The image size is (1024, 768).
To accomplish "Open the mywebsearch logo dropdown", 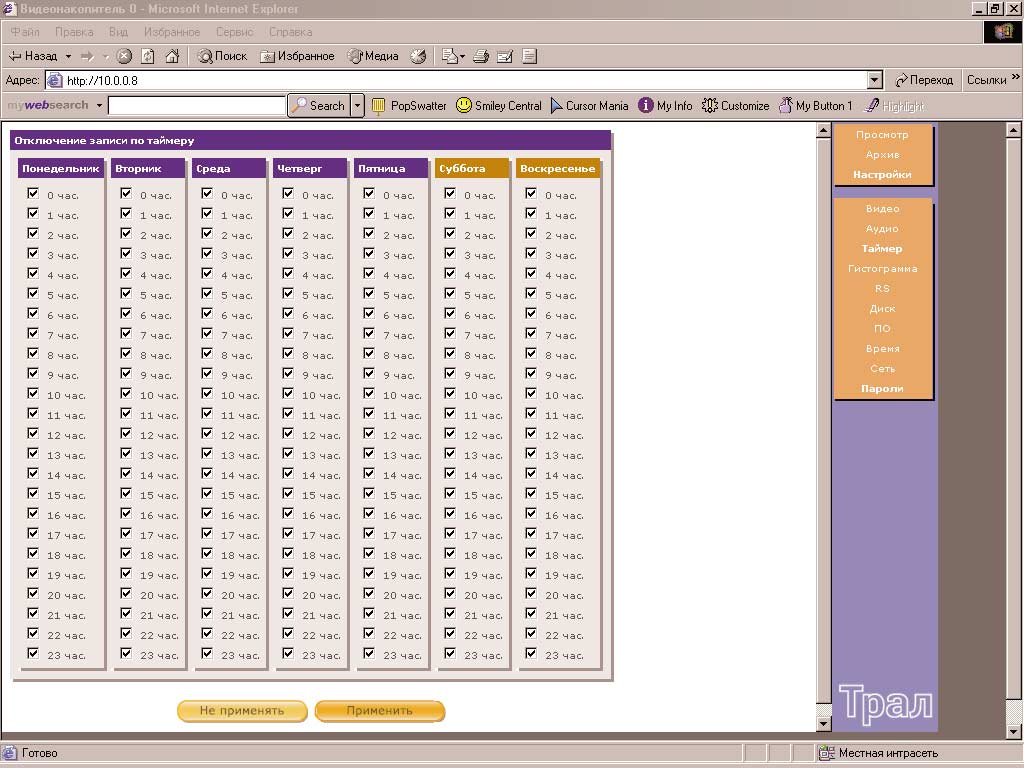I will tap(98, 105).
